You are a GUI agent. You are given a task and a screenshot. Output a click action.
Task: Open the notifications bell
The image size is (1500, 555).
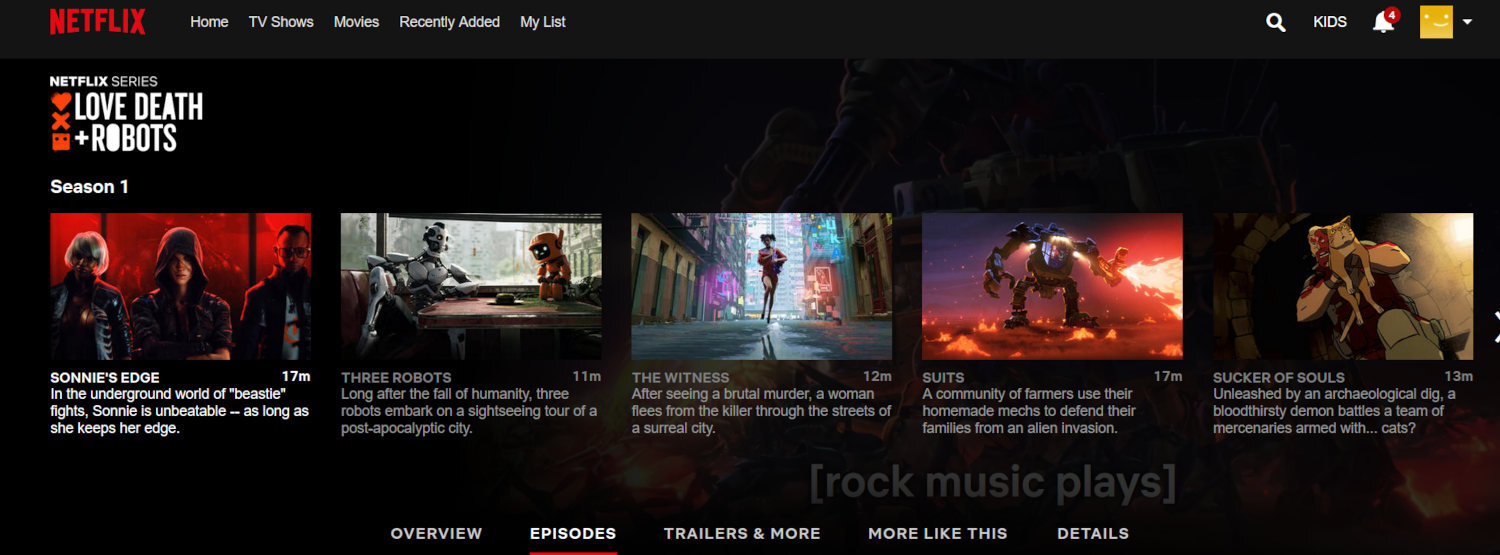(1383, 22)
